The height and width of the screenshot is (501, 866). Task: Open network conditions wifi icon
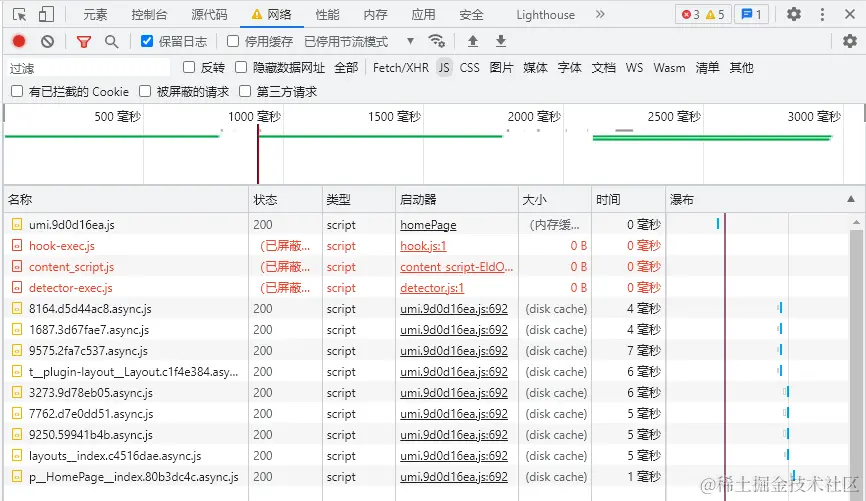pyautogui.click(x=436, y=41)
